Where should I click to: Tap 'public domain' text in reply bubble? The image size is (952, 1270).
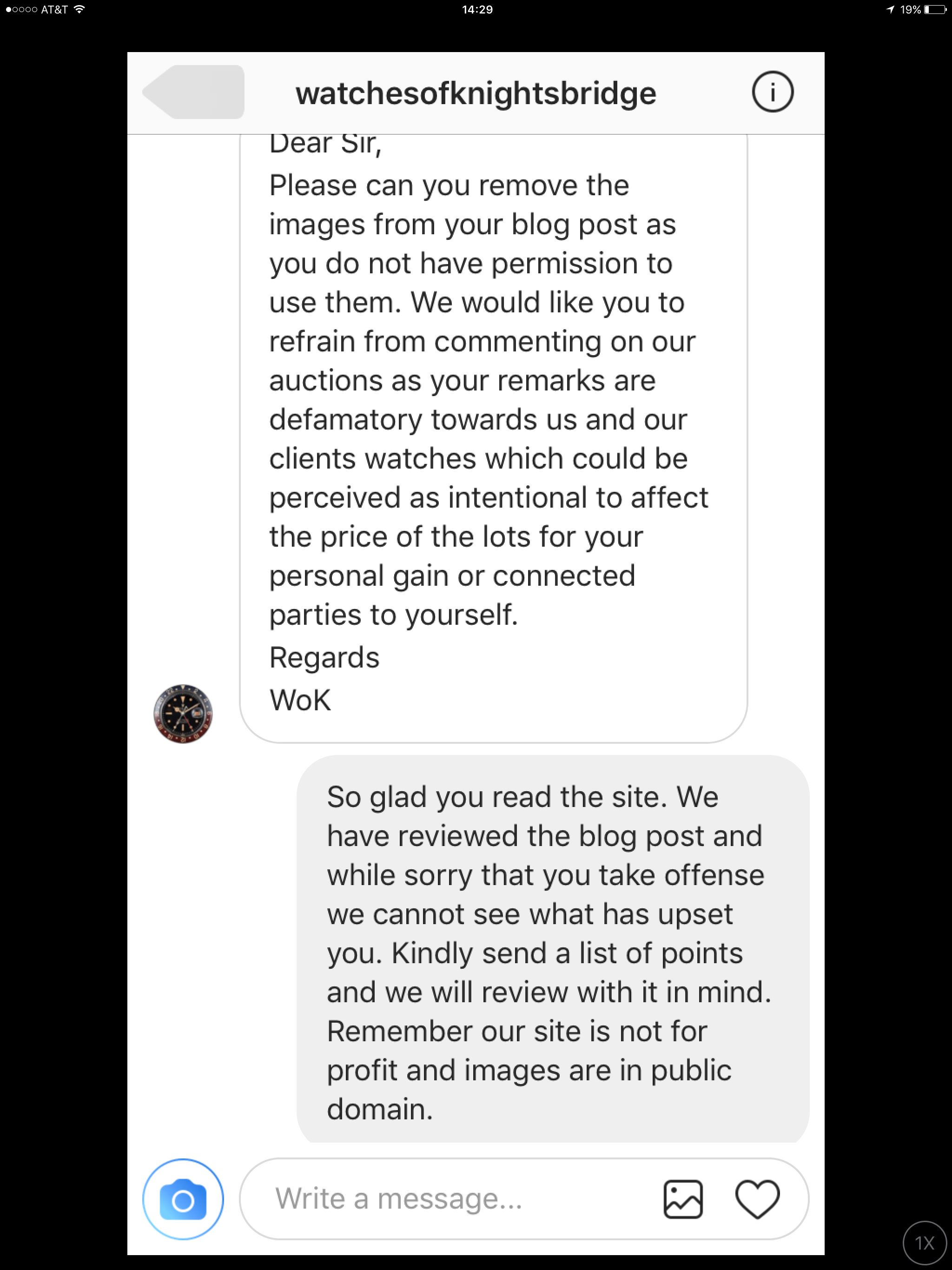pos(529,1090)
